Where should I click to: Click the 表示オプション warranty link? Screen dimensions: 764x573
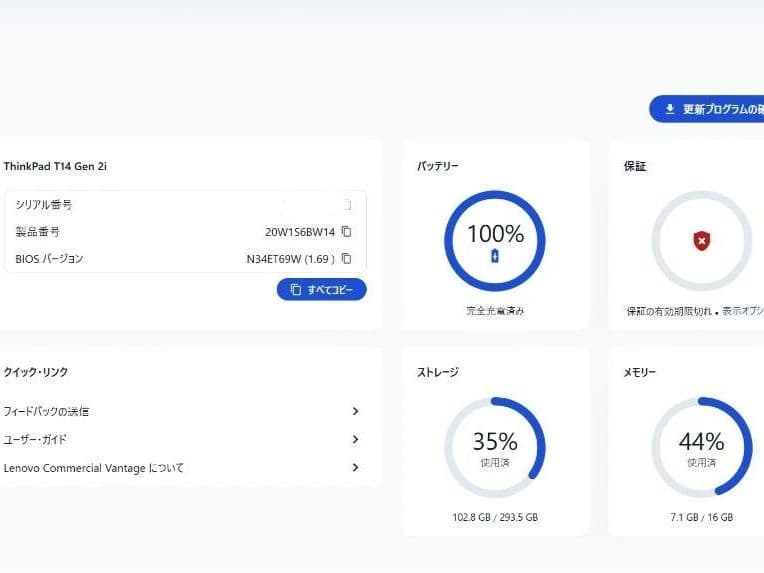click(x=742, y=311)
